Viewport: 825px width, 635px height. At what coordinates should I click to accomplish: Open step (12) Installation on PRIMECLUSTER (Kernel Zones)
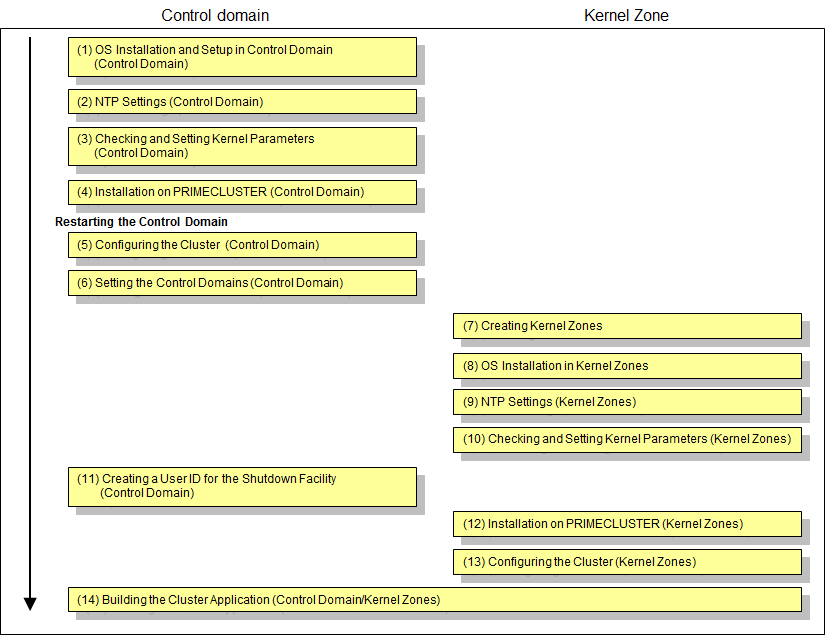tap(627, 524)
